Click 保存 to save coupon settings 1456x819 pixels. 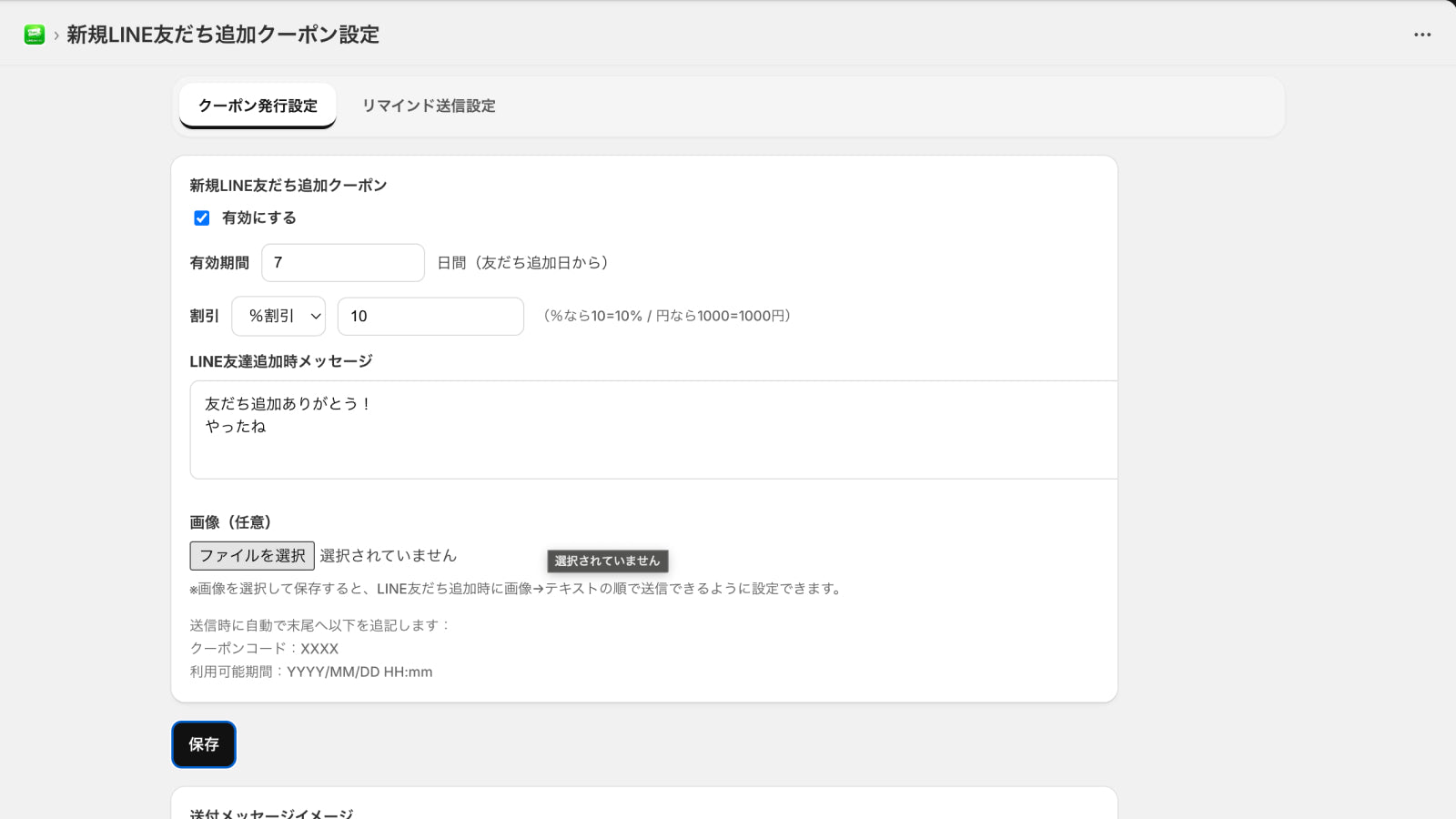point(203,744)
